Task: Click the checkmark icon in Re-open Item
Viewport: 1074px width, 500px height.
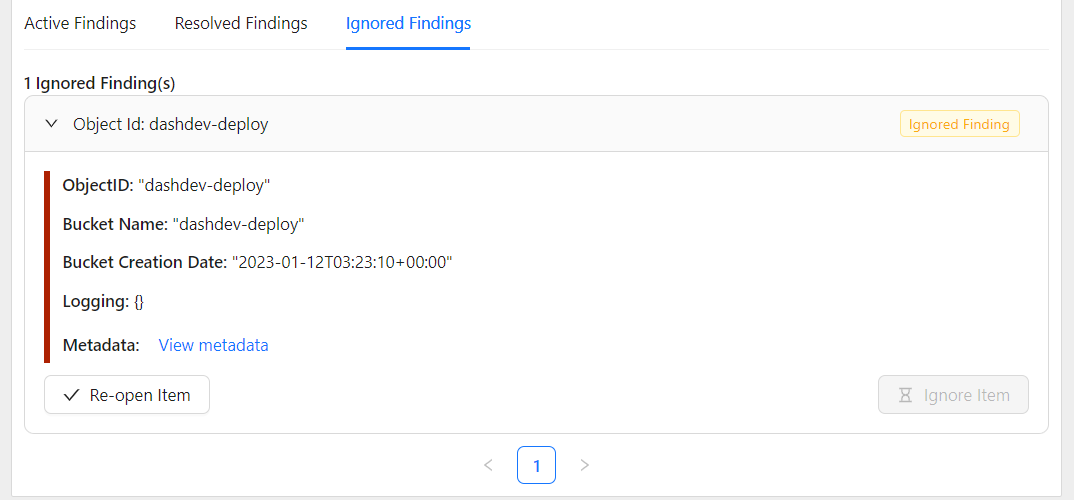Action: pyautogui.click(x=71, y=395)
